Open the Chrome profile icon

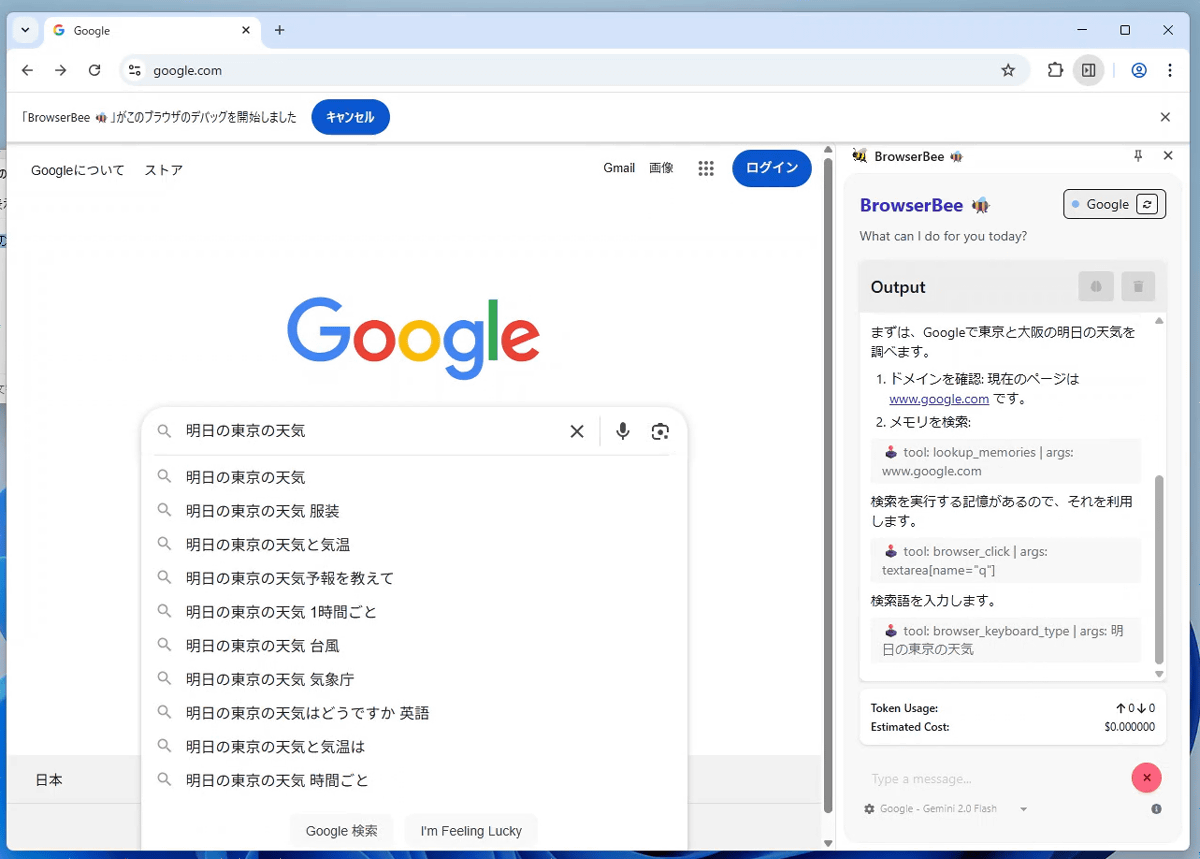pos(1139,70)
